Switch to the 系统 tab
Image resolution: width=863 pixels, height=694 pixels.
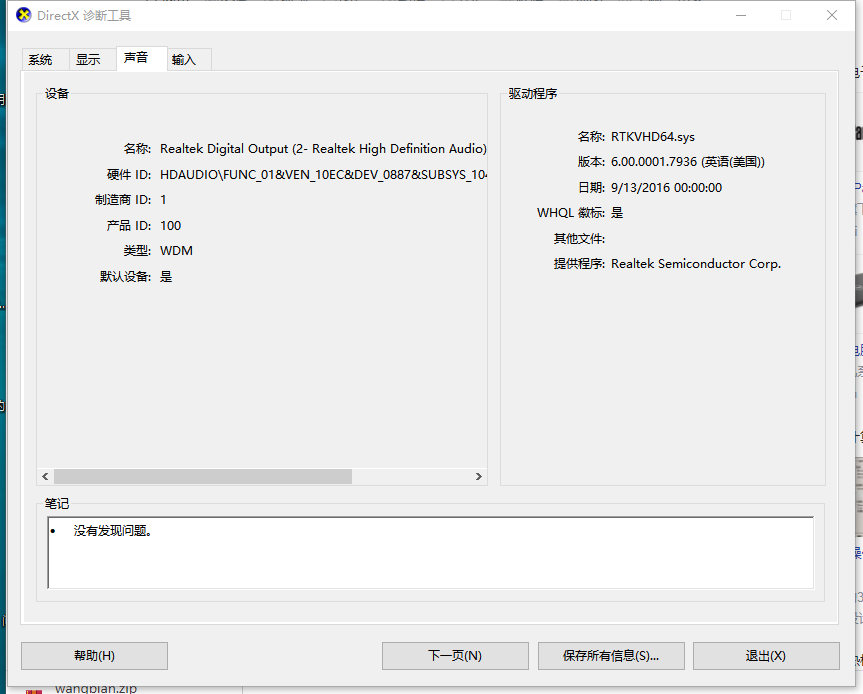40,60
